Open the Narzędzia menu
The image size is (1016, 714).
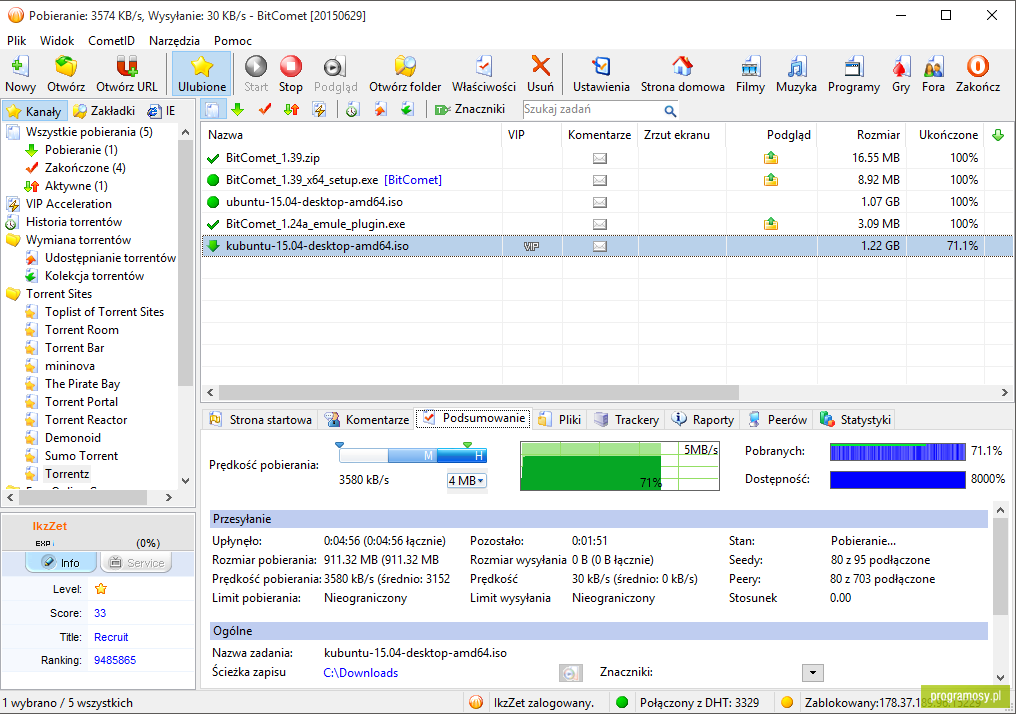pos(174,41)
